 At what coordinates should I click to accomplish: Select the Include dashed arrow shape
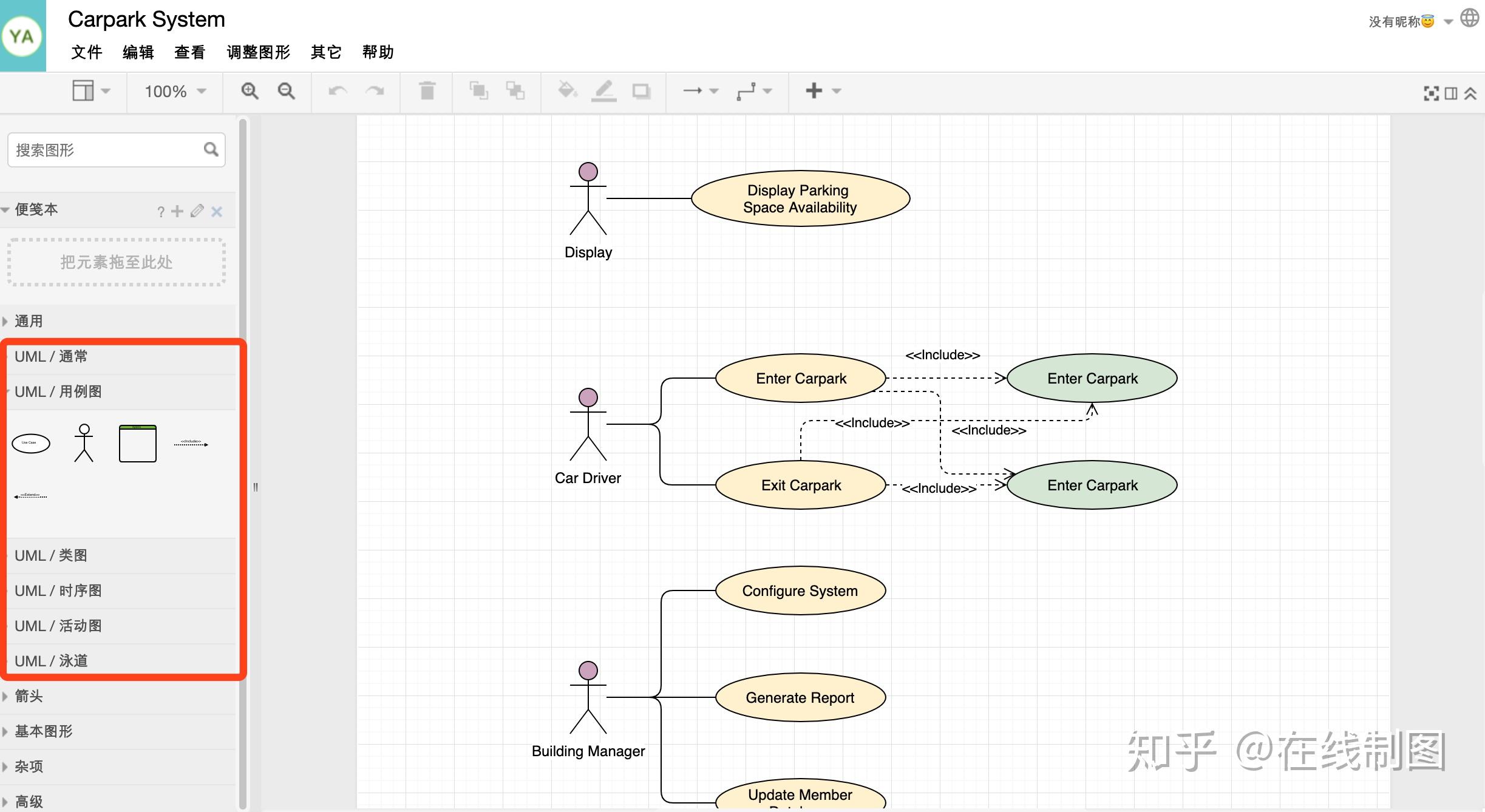point(191,443)
